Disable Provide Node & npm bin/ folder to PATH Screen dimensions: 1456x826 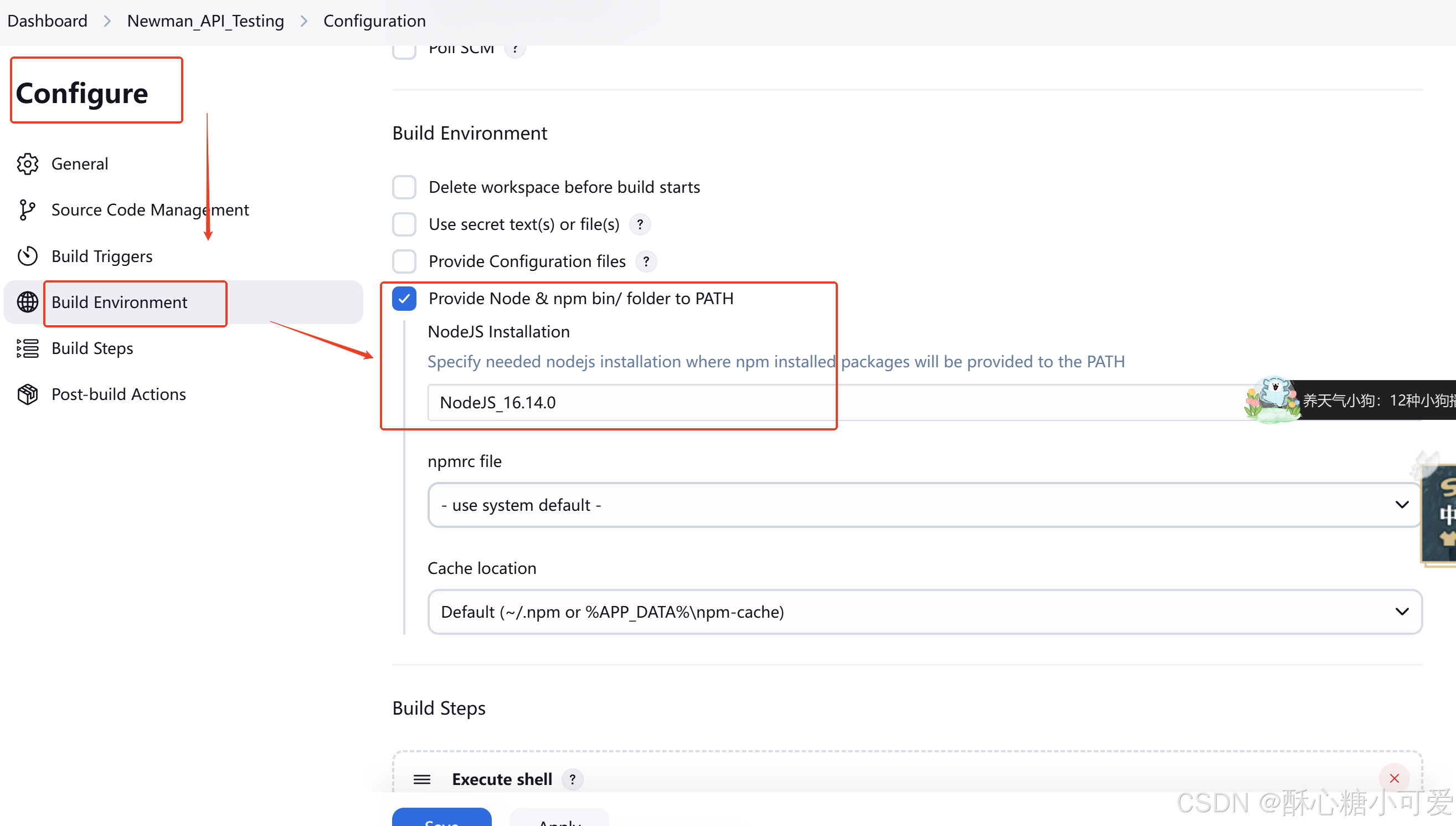(x=404, y=299)
